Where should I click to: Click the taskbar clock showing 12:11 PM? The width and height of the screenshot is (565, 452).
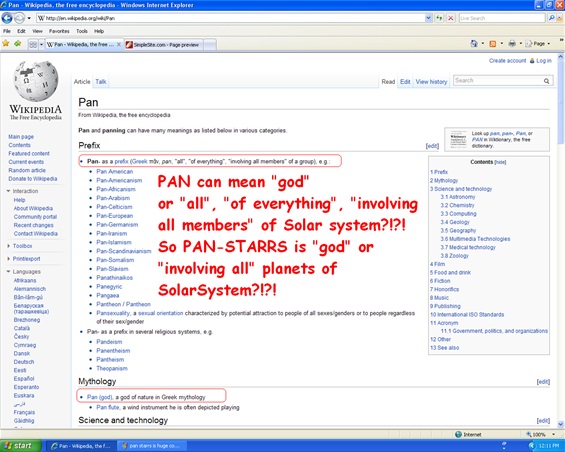click(549, 446)
